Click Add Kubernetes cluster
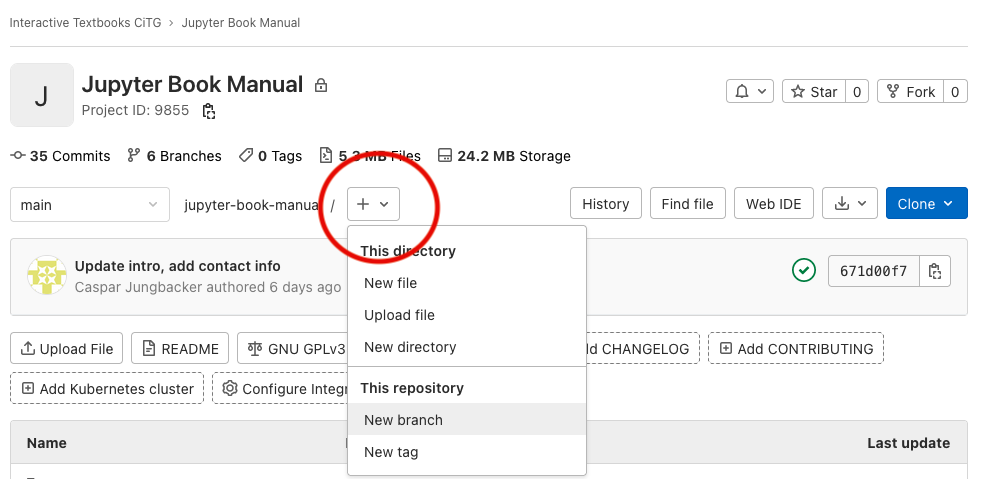 [x=107, y=389]
